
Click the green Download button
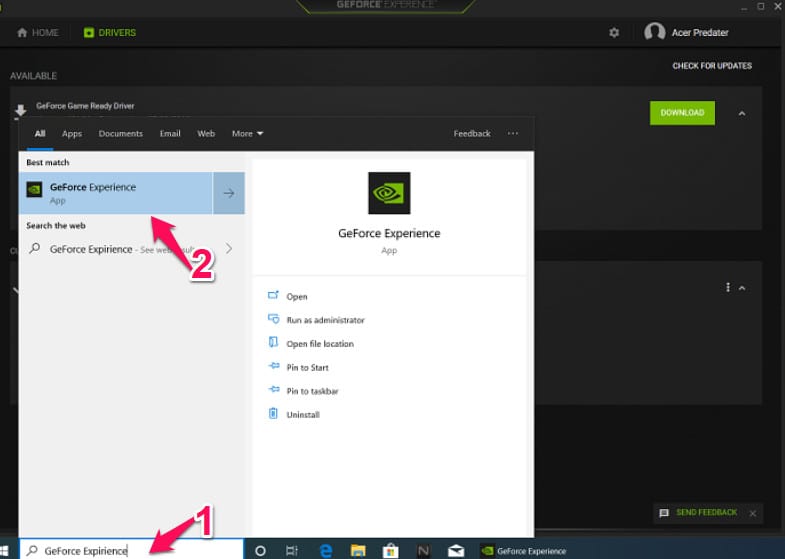coord(682,113)
